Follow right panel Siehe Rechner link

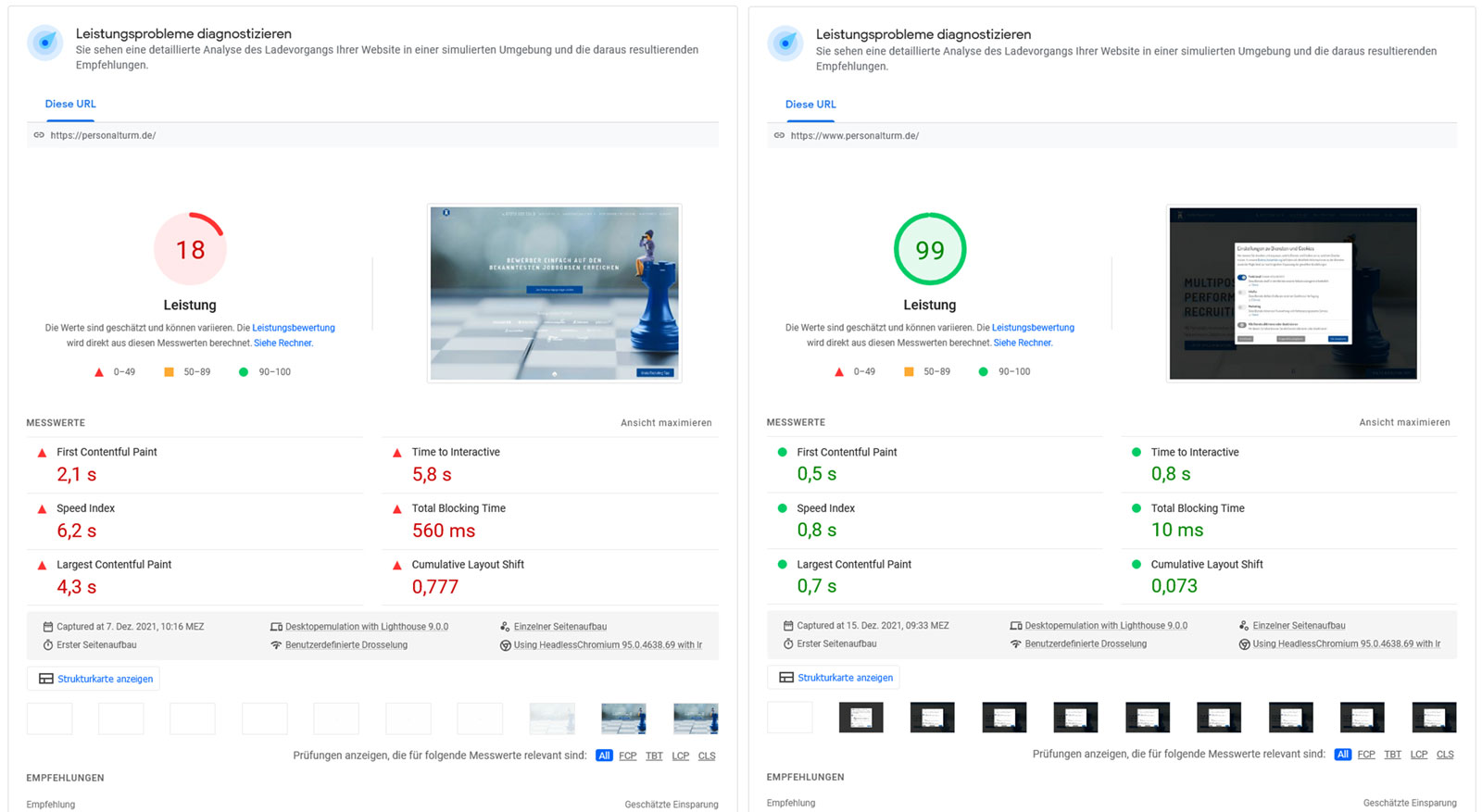pos(1022,343)
